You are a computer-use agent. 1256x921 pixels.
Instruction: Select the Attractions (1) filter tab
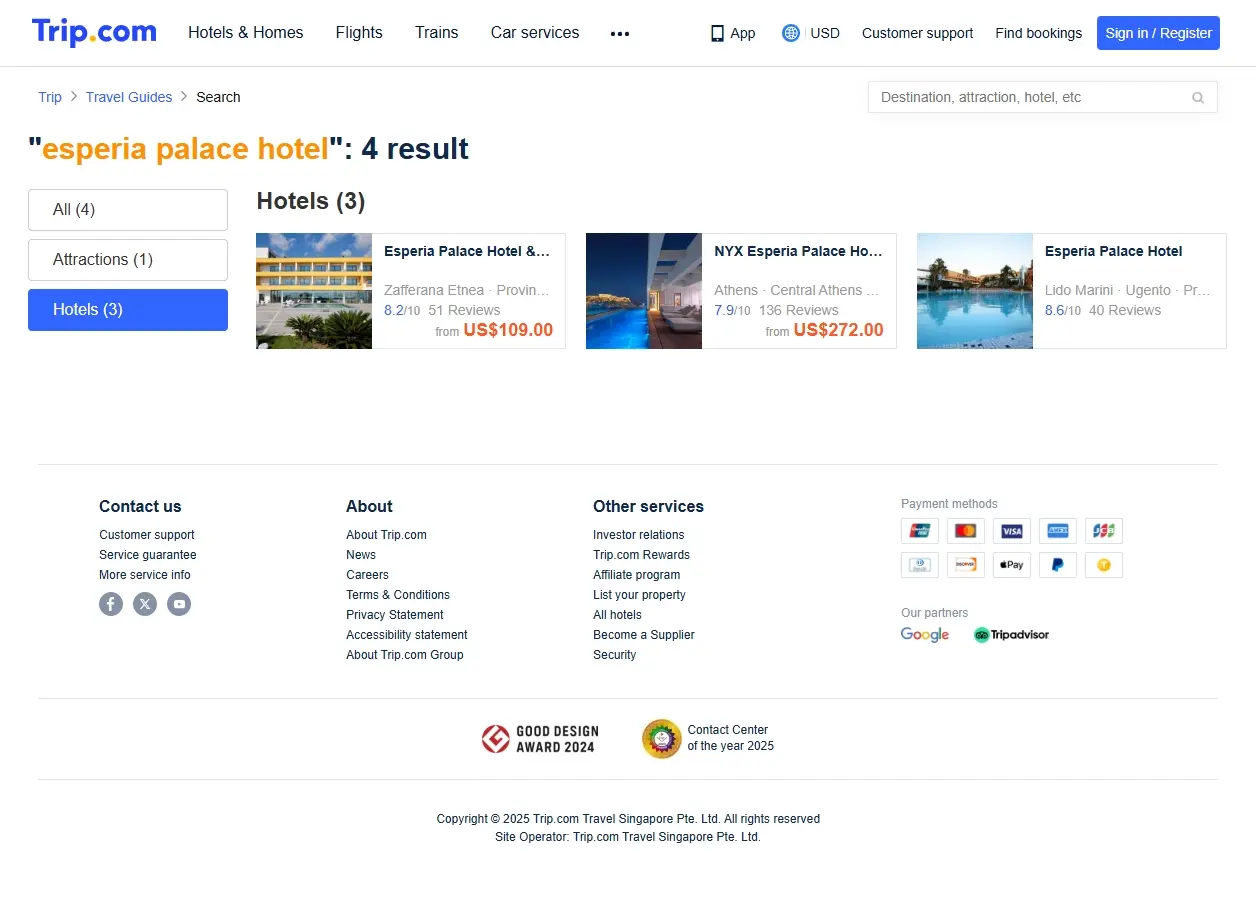tap(128, 260)
